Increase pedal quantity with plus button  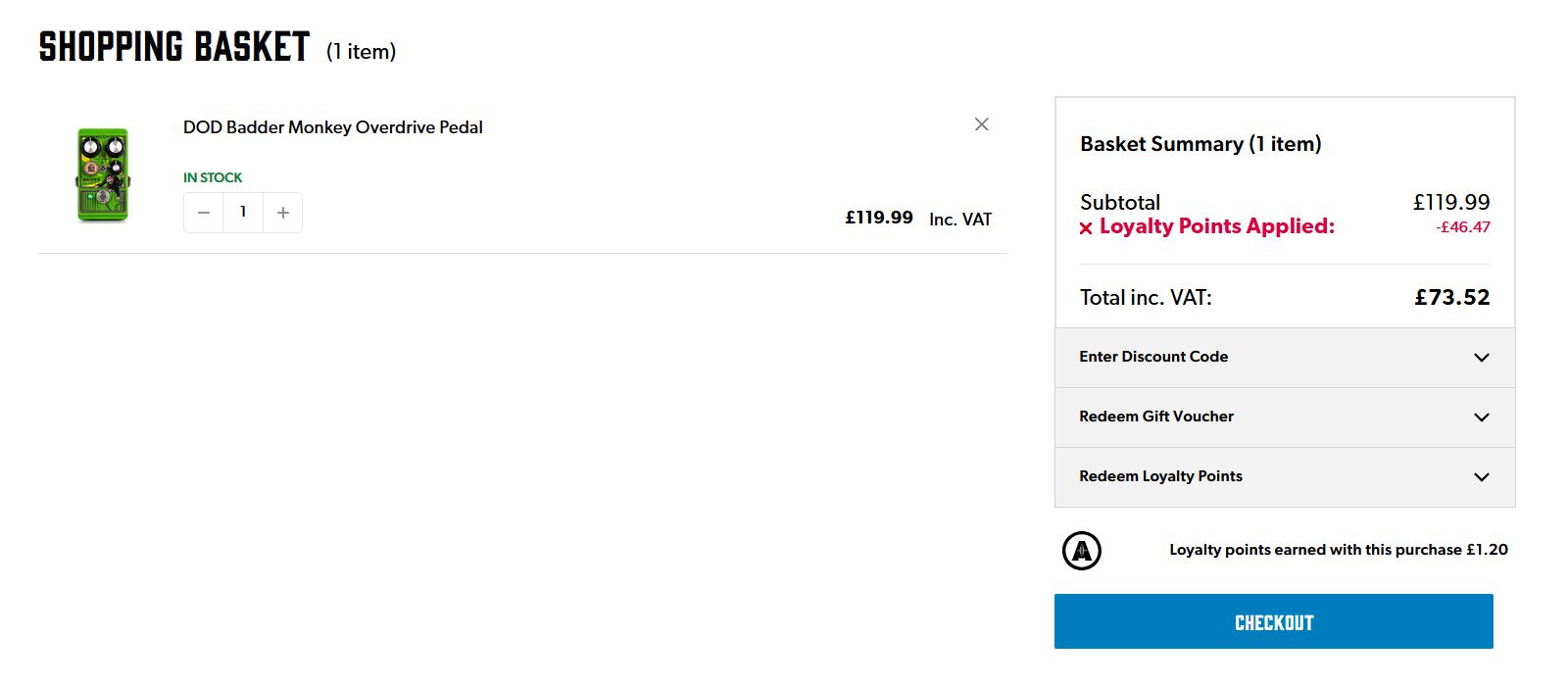(x=283, y=213)
